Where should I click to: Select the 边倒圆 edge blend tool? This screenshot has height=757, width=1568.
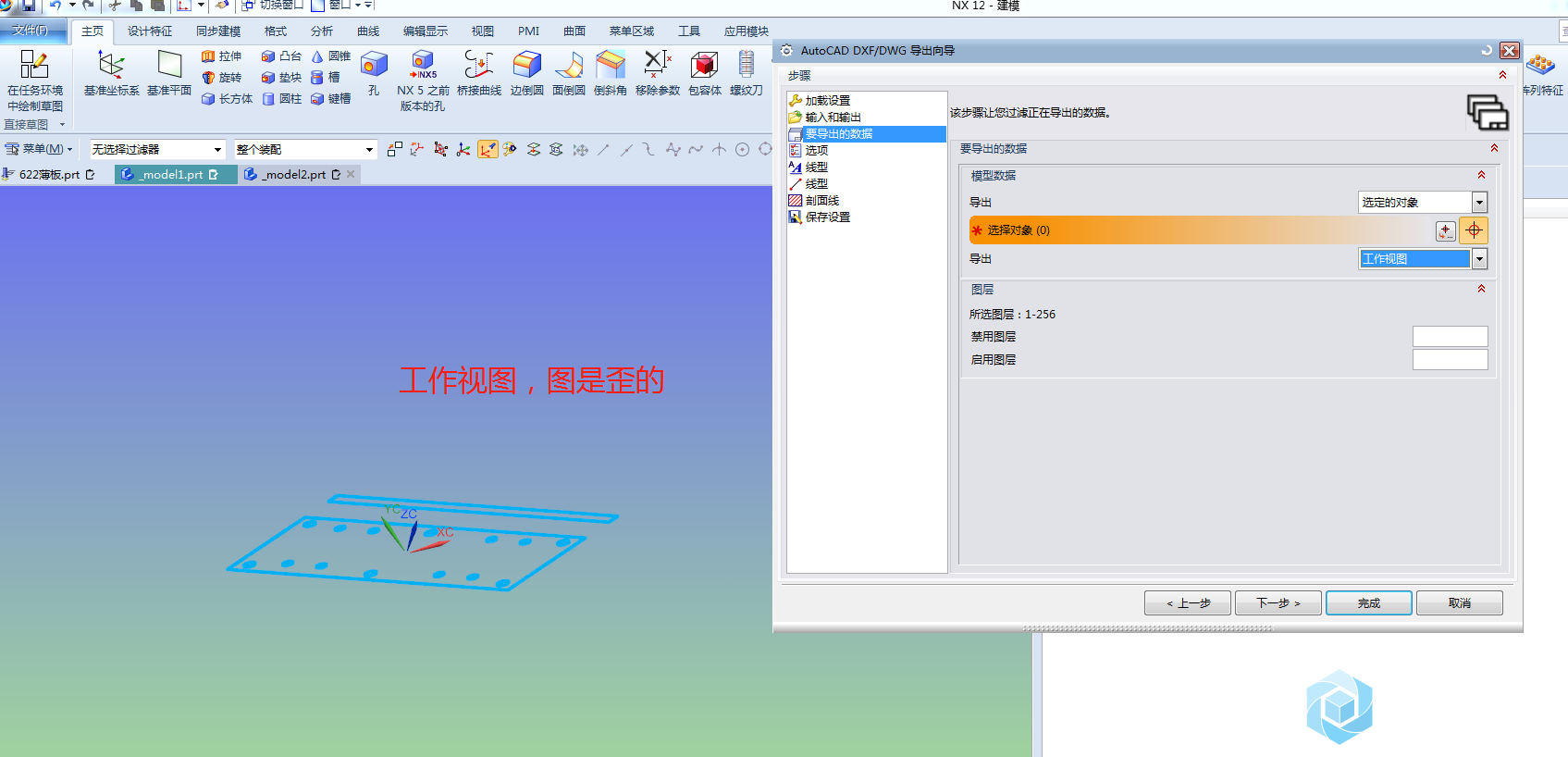(527, 74)
